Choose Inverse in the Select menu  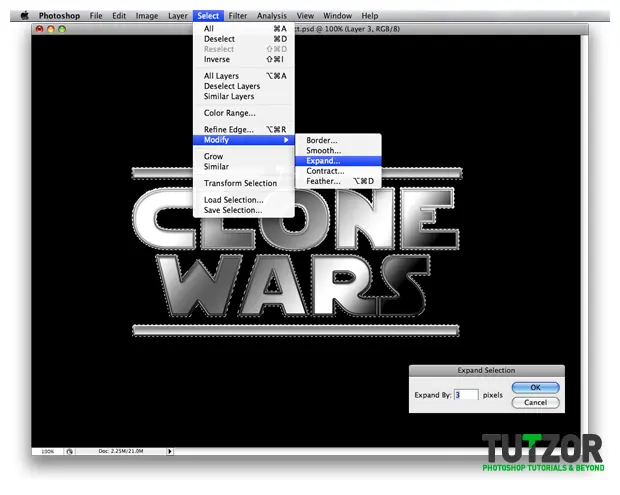(244, 59)
